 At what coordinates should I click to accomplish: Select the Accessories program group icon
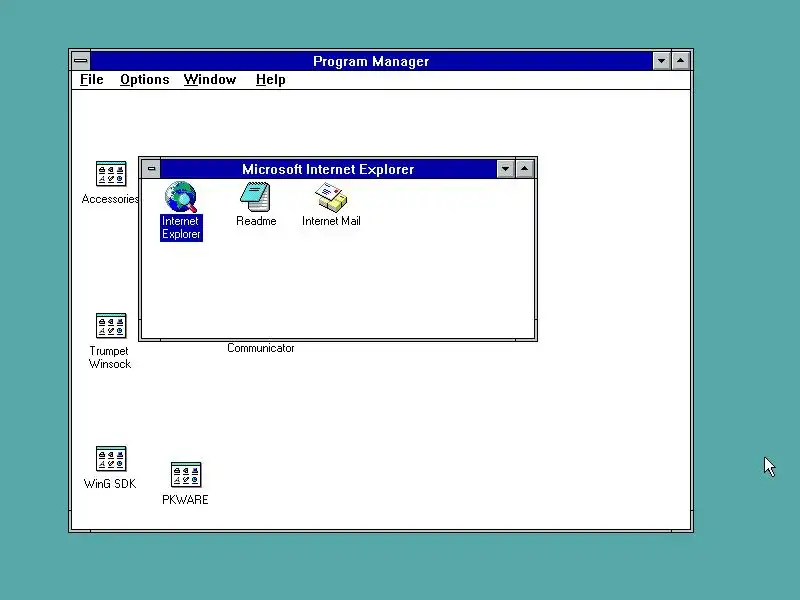pyautogui.click(x=111, y=174)
